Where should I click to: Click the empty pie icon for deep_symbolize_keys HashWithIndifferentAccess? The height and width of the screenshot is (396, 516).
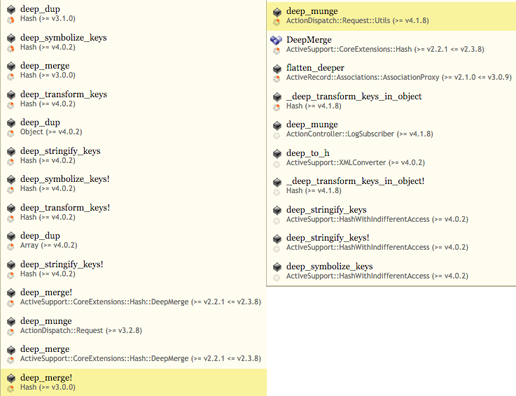[x=277, y=277]
